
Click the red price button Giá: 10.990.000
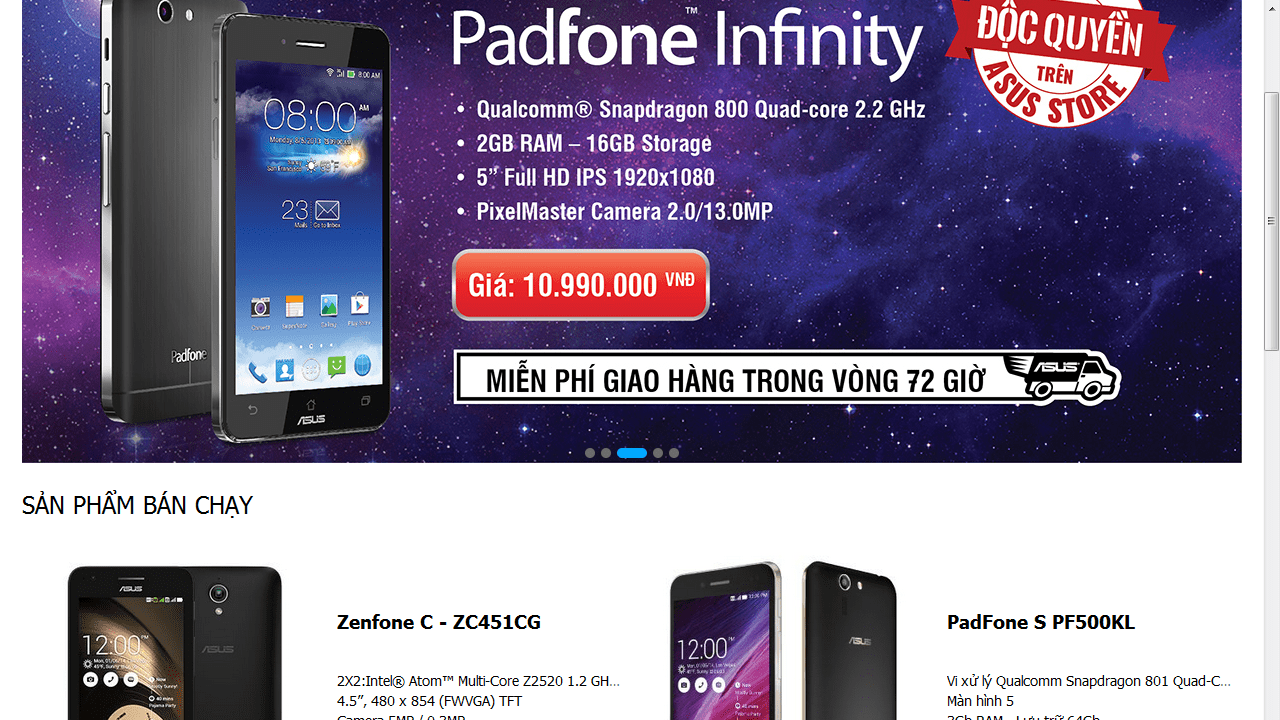(581, 285)
